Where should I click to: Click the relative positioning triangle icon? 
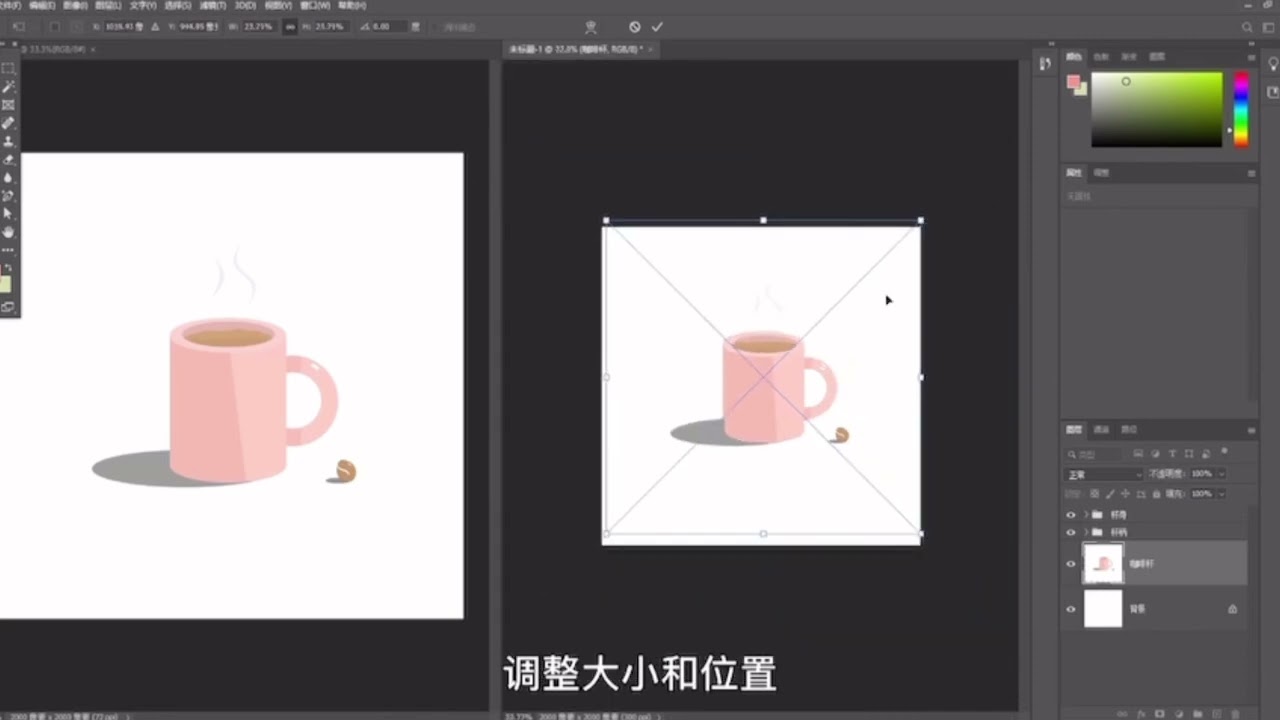[x=155, y=27]
